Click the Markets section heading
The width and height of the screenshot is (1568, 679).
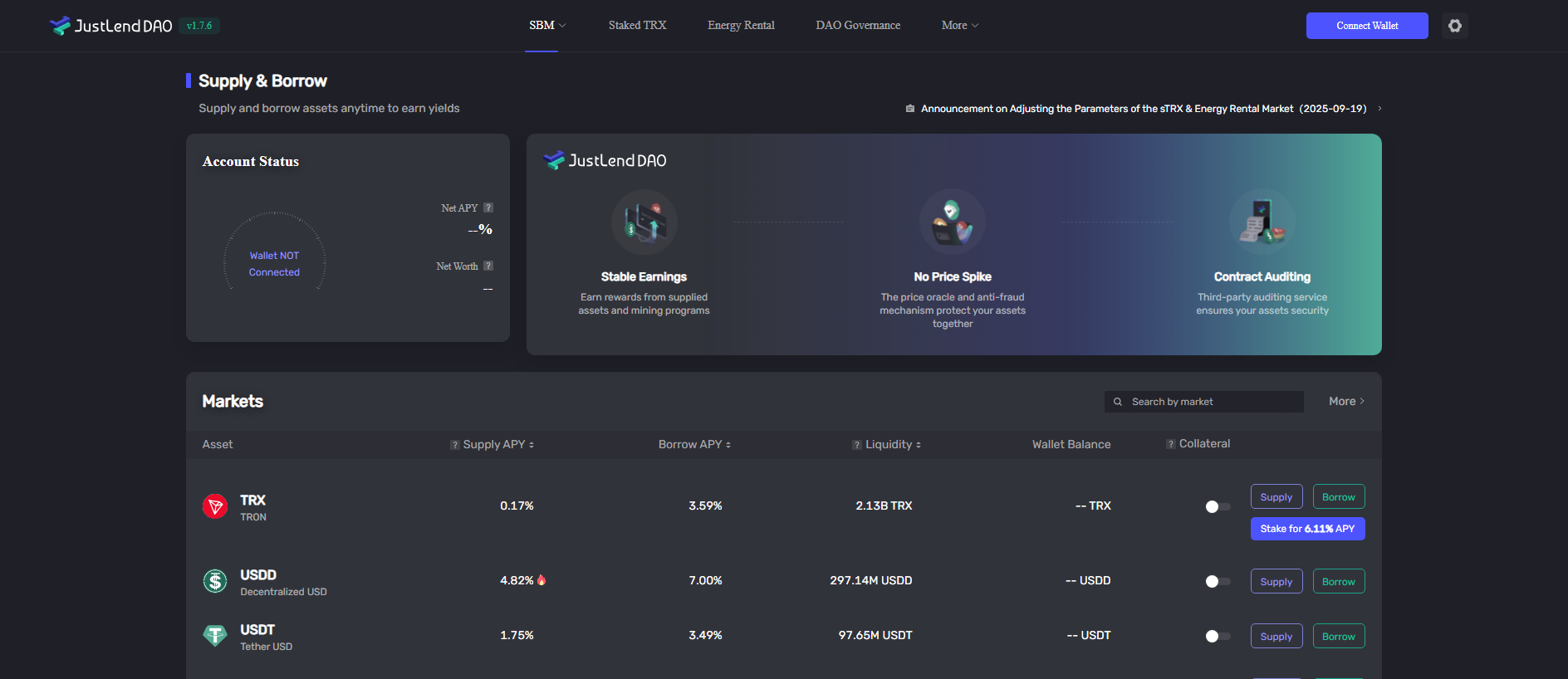coord(233,402)
